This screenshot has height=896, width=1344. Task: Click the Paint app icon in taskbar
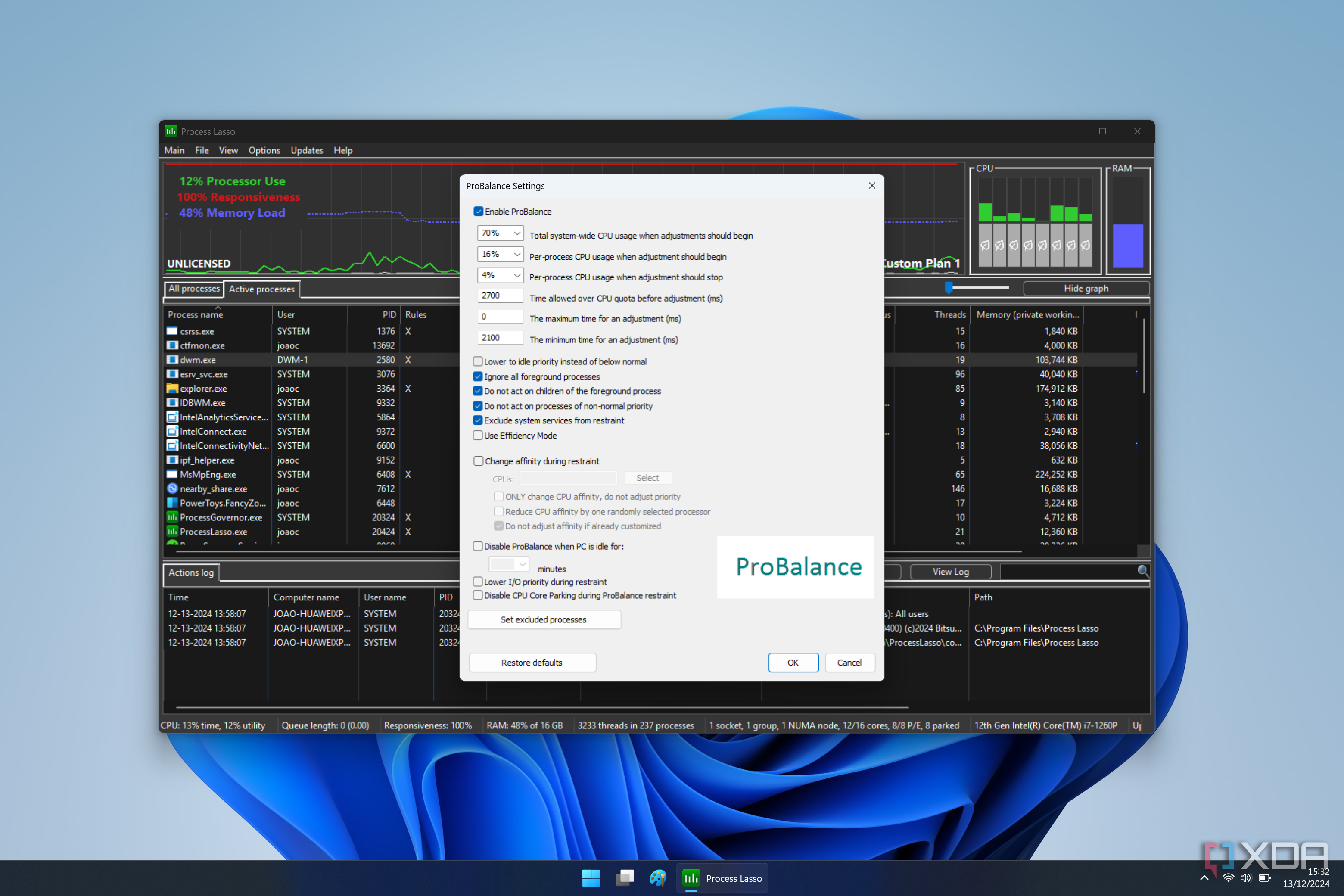tap(658, 878)
